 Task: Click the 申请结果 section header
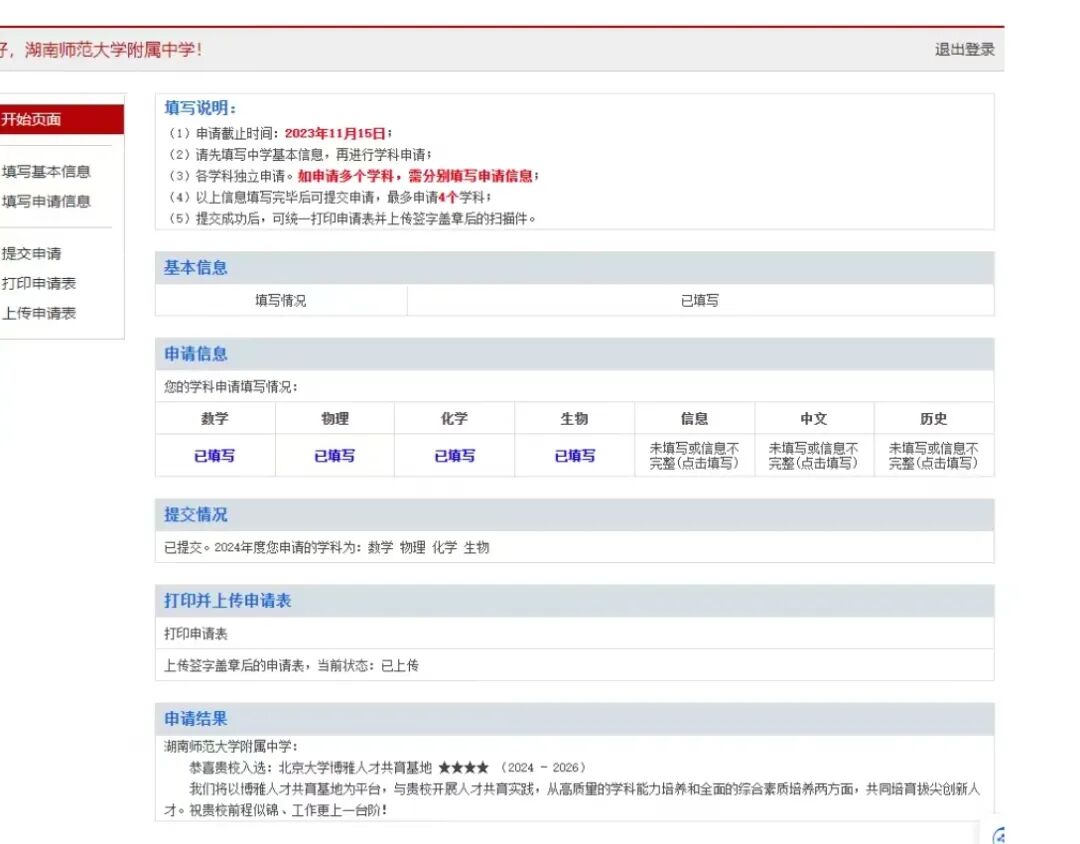point(574,719)
